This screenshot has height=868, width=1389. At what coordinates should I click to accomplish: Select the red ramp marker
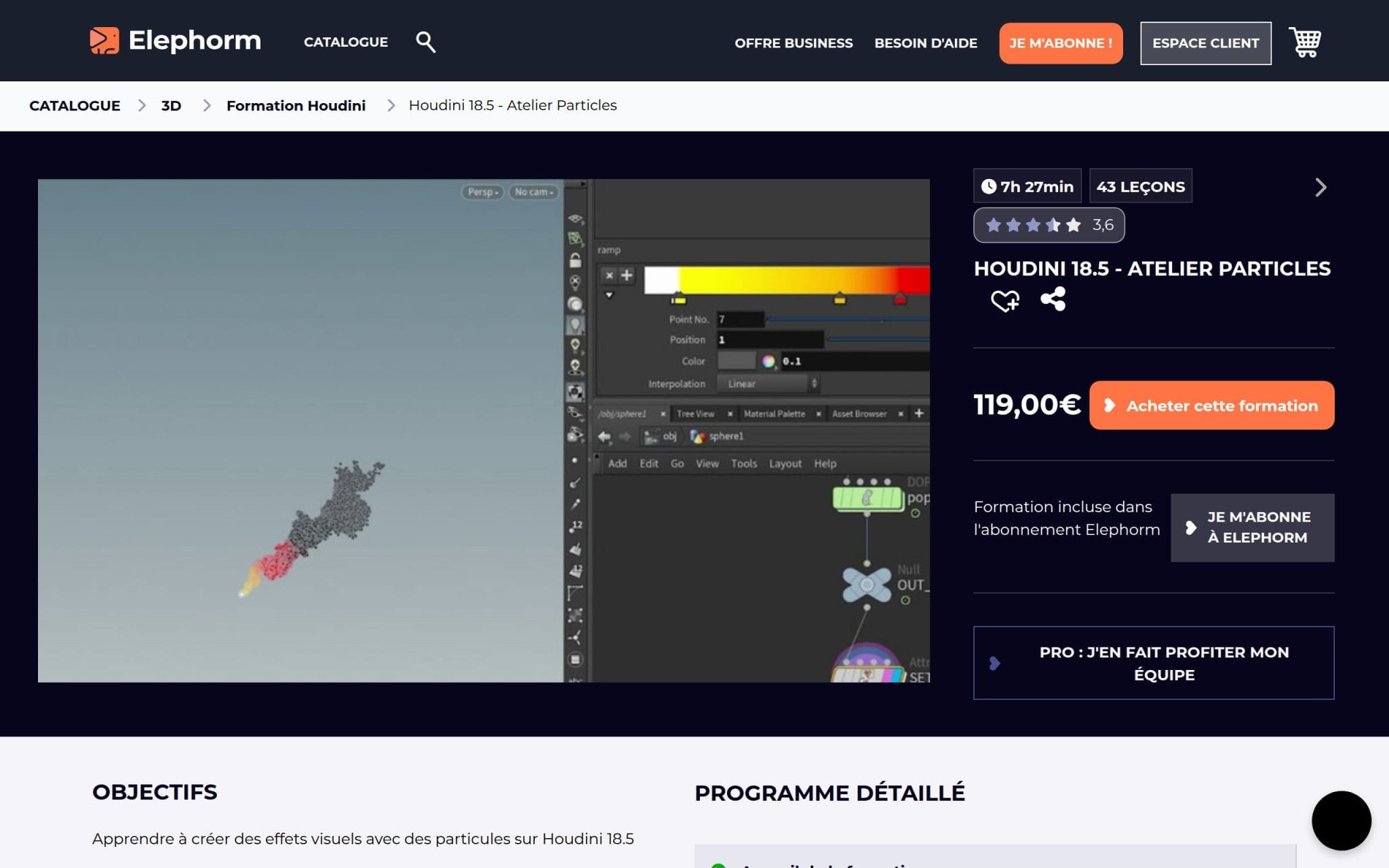pyautogui.click(x=900, y=298)
